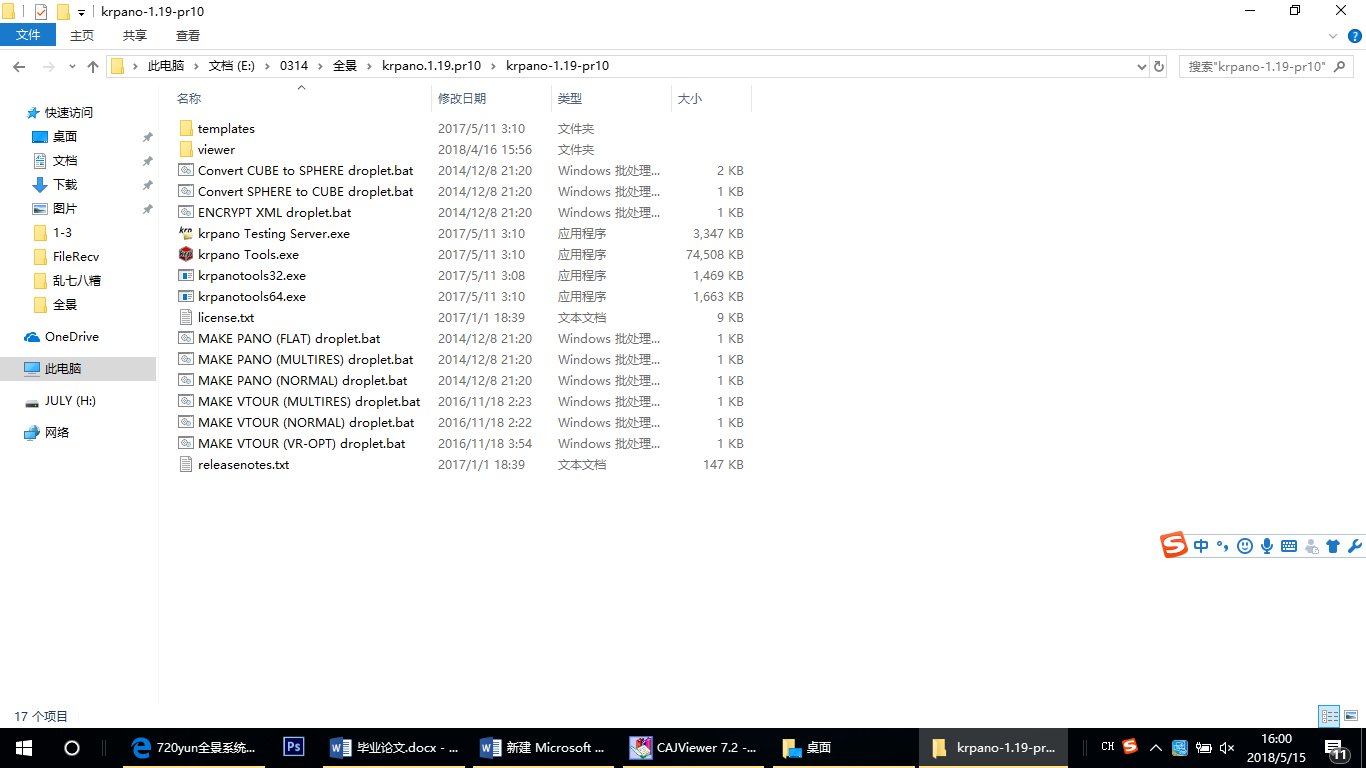
Task: Open the krpano Tools.exe application icon
Action: click(x=186, y=254)
